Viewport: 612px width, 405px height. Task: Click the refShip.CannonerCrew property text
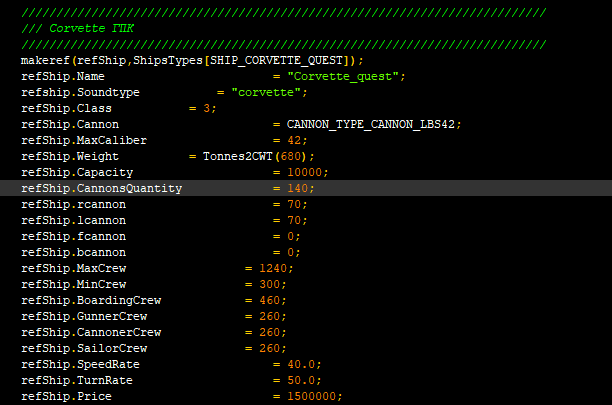[x=91, y=332]
